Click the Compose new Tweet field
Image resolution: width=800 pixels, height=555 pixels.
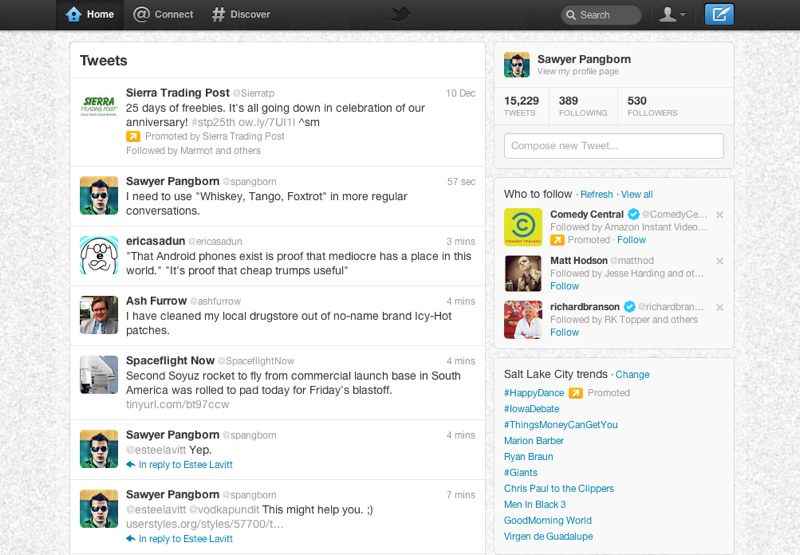pyautogui.click(x=614, y=146)
